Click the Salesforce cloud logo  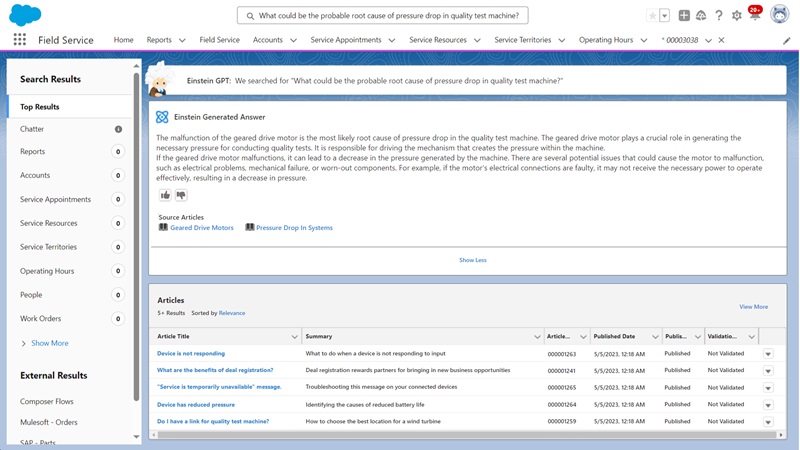pos(25,15)
